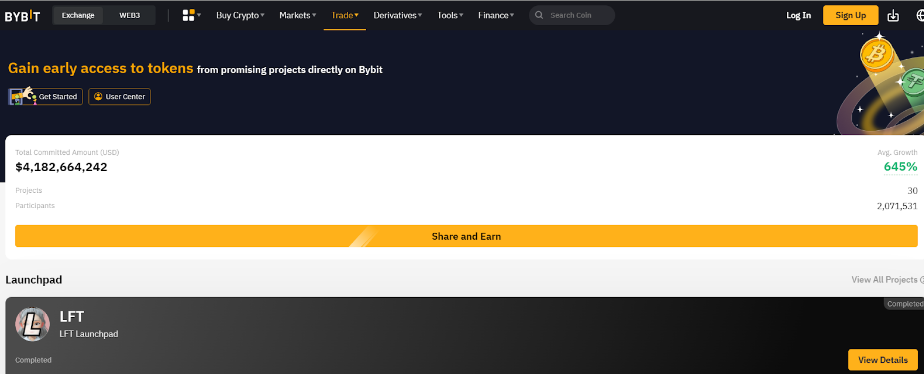Open the View All Projects link
924x374 pixels.
pyautogui.click(x=887, y=280)
